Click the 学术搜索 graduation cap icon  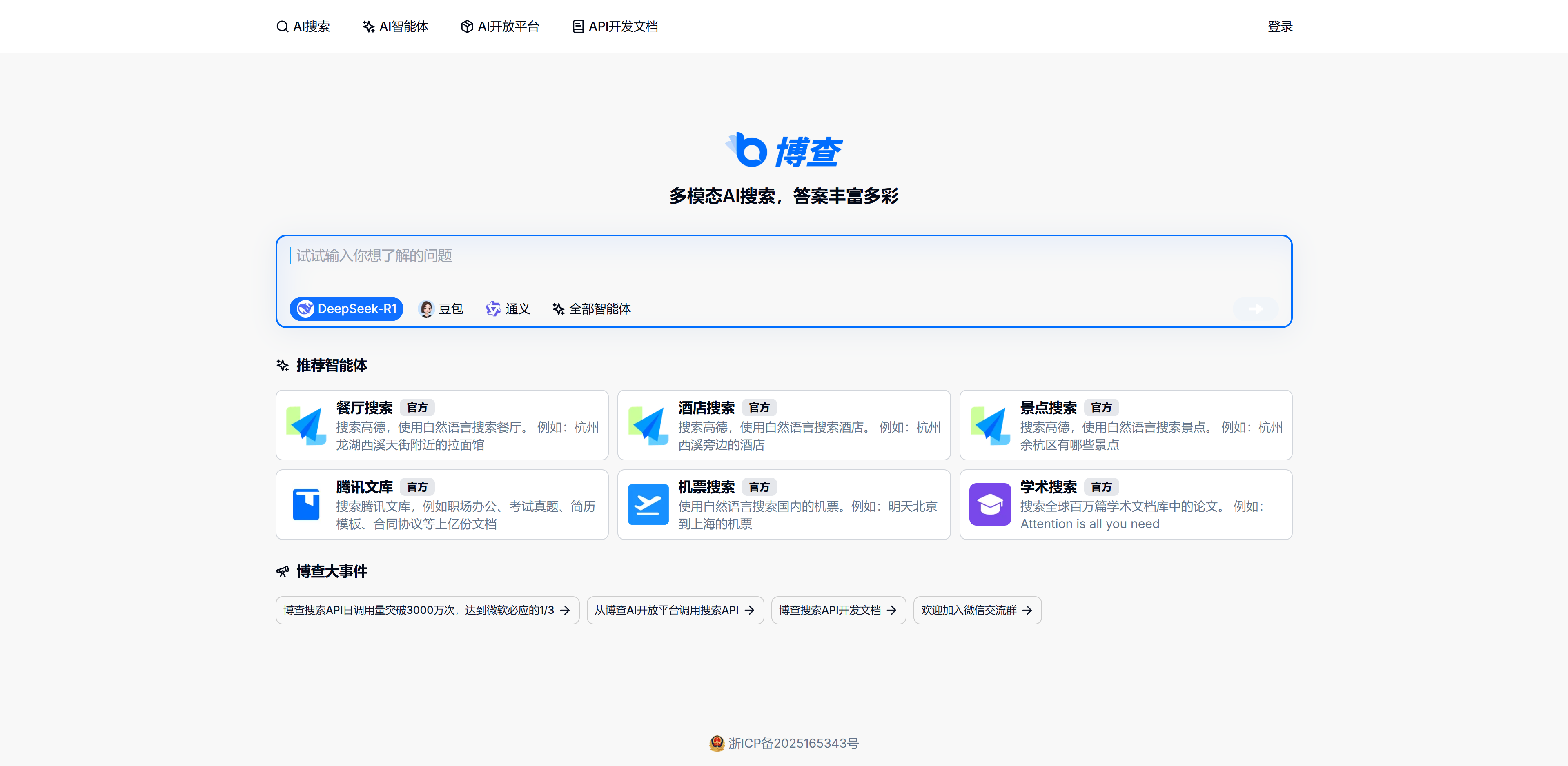point(990,504)
